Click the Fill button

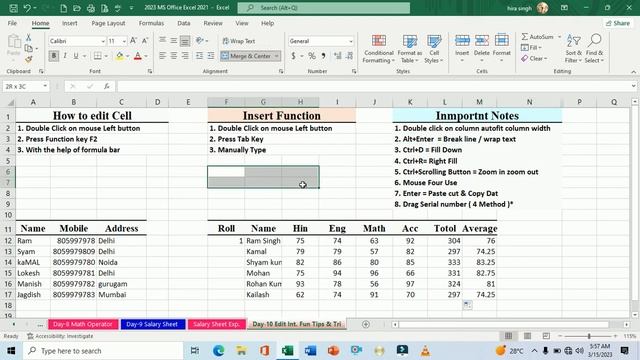[532, 47]
